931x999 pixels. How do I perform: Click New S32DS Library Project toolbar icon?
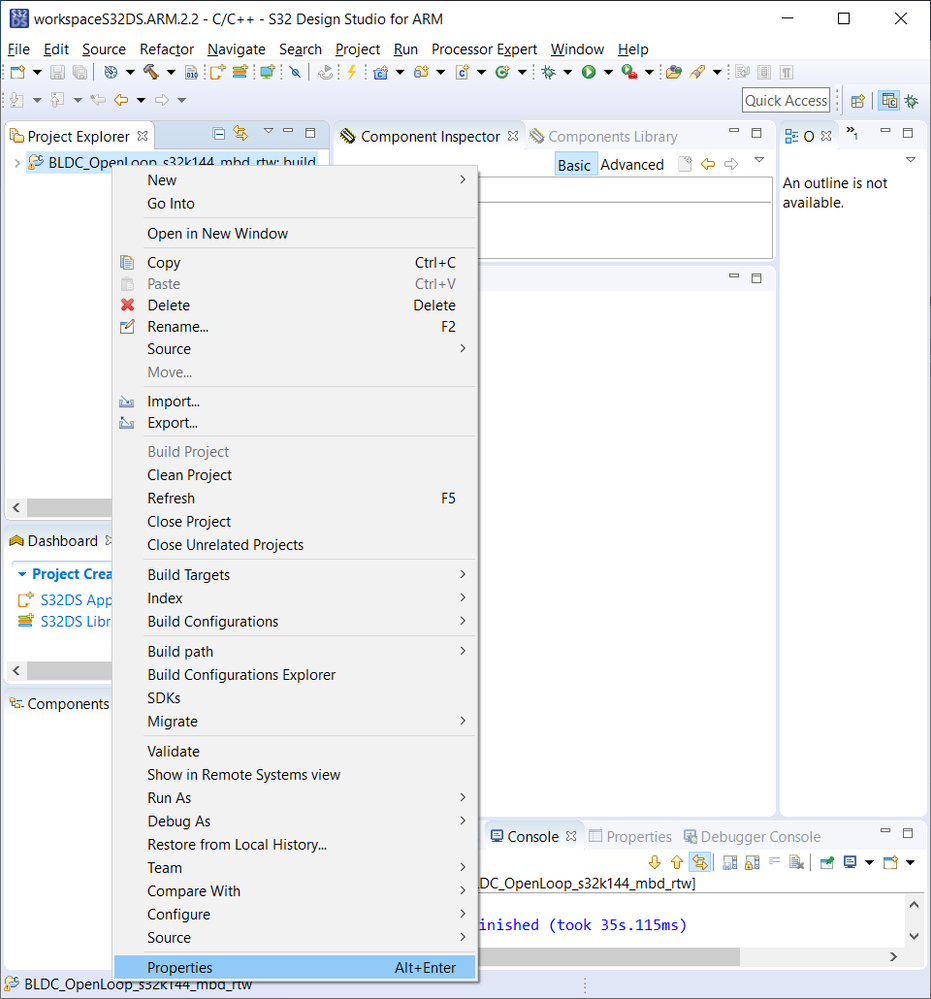coord(240,72)
